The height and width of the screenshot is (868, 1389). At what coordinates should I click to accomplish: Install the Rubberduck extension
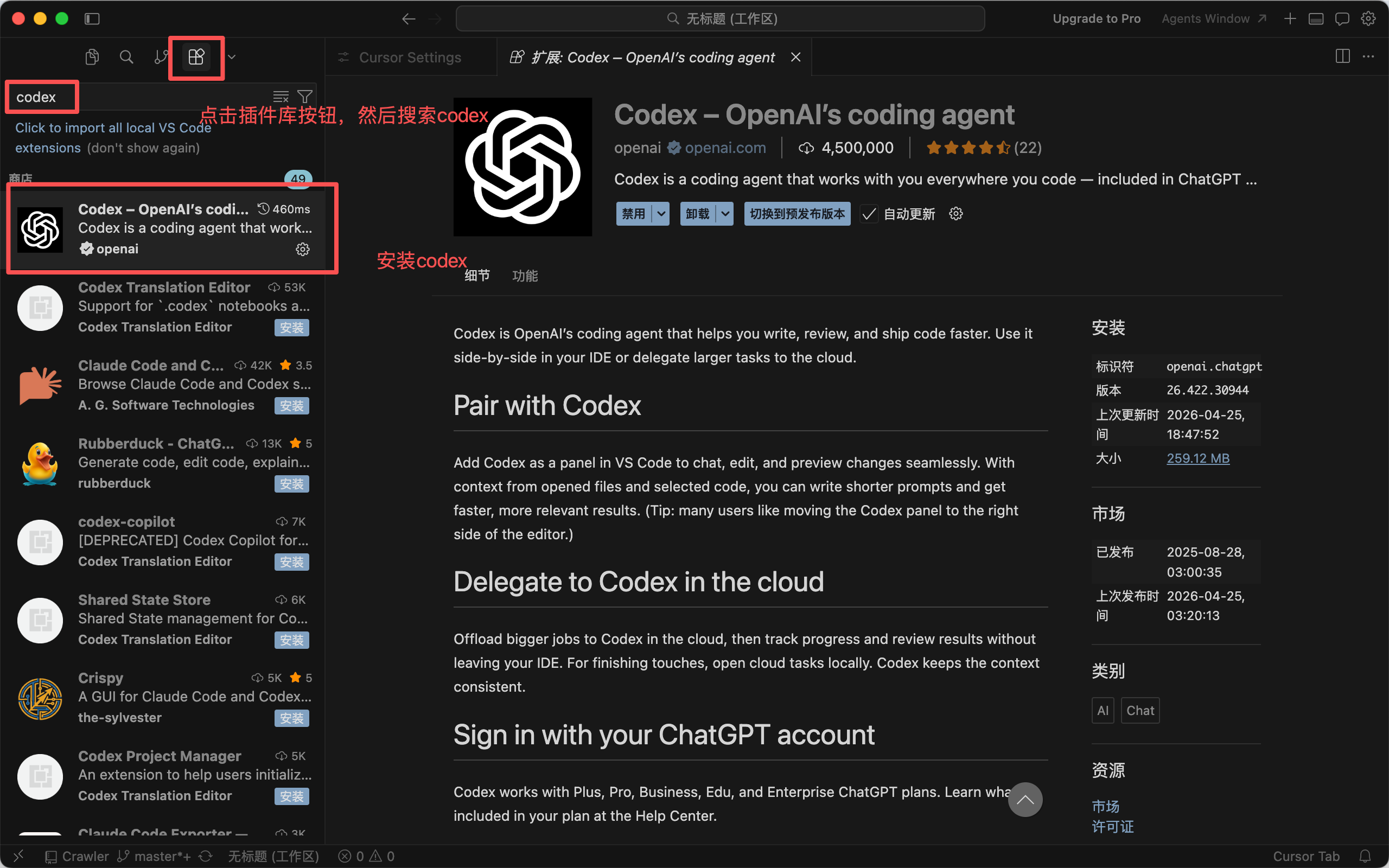coord(291,484)
